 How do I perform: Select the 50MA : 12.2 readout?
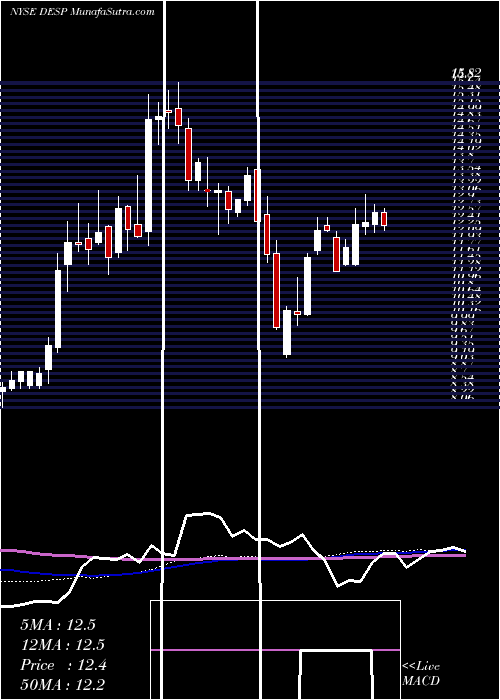(x=63, y=685)
